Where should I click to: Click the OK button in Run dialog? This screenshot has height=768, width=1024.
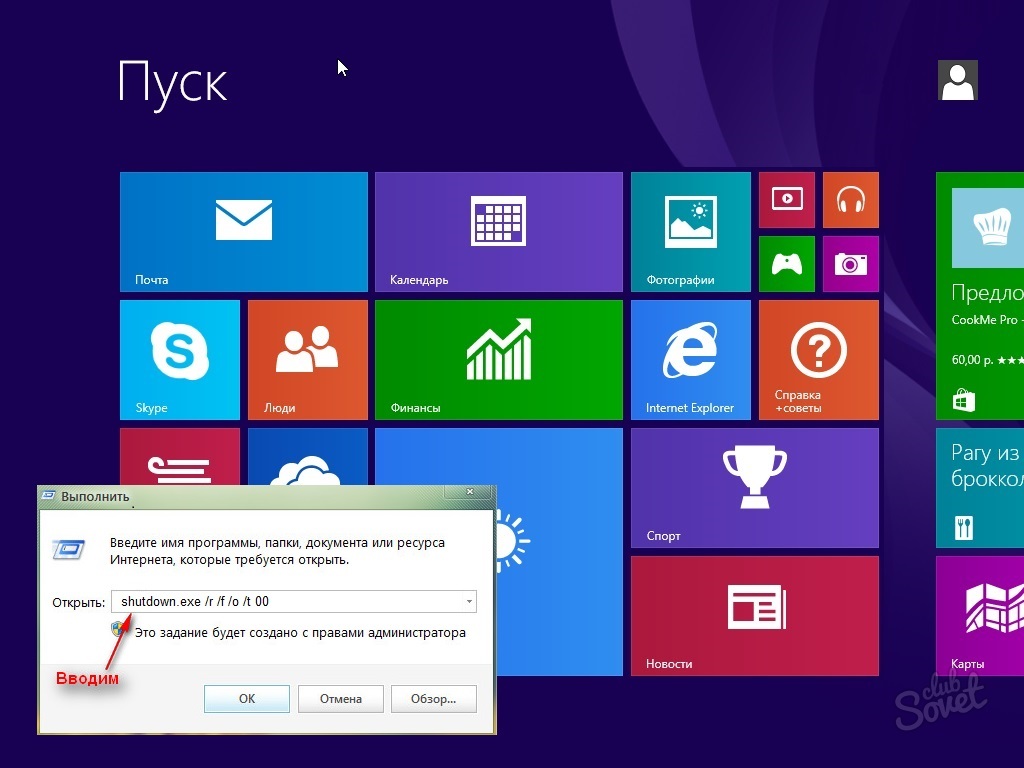click(x=247, y=699)
